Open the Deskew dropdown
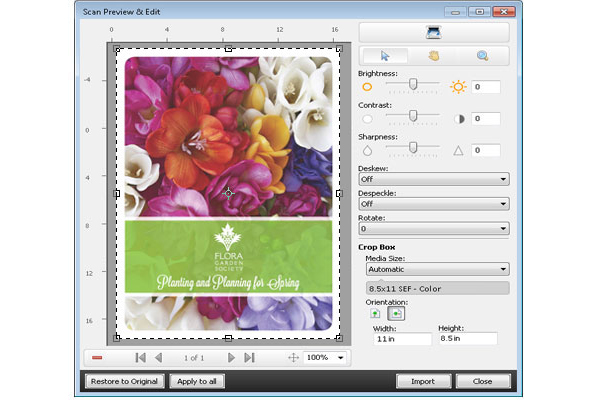This screenshot has height=400, width=600. point(433,180)
